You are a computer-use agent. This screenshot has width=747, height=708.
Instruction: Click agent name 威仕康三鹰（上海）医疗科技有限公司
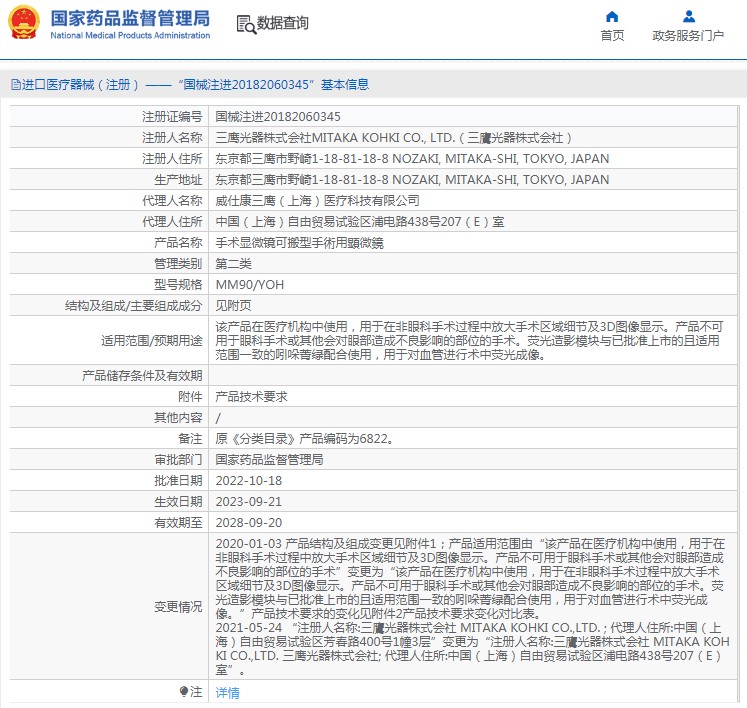317,201
